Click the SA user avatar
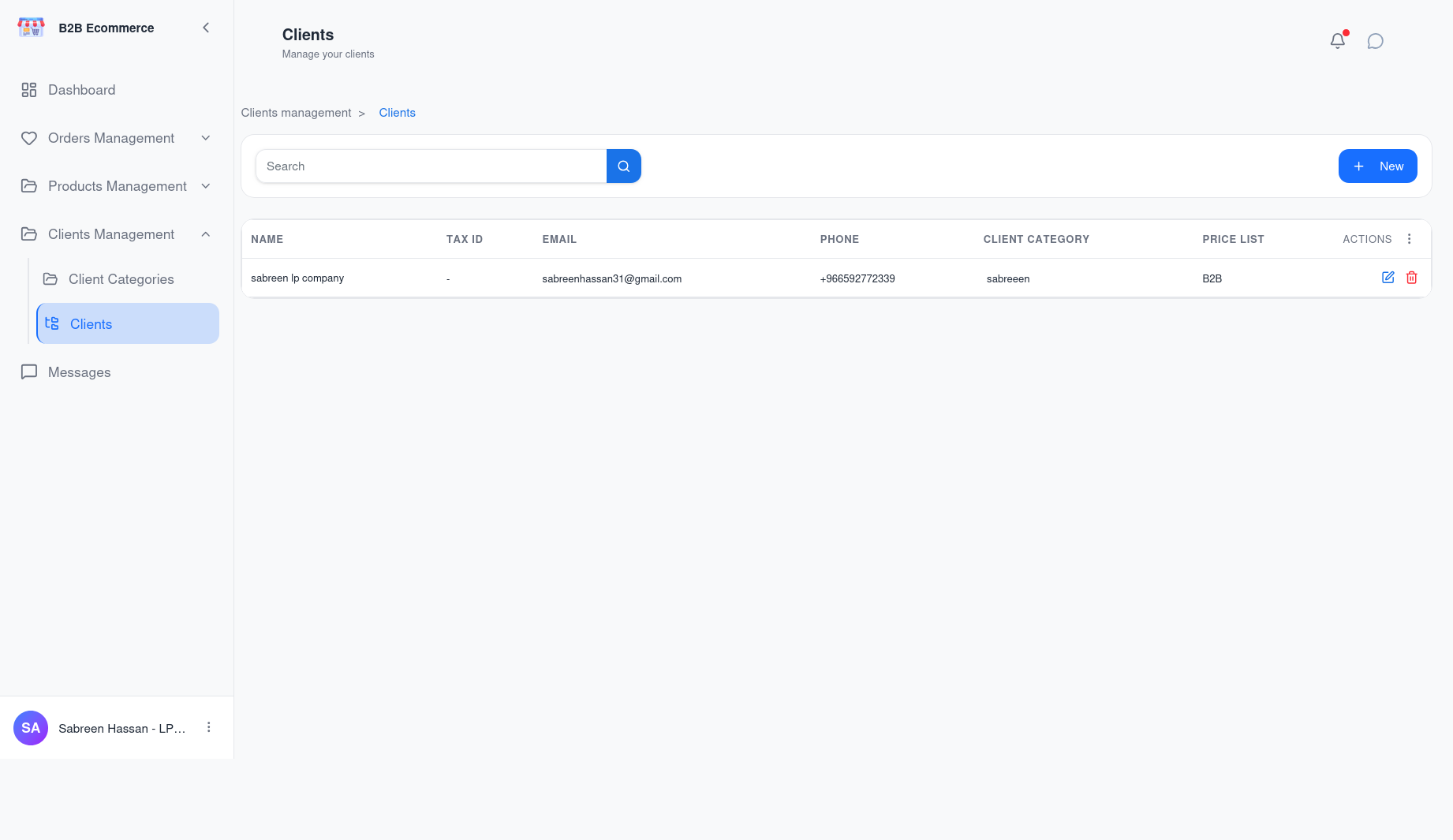The height and width of the screenshot is (840, 1453). (31, 728)
